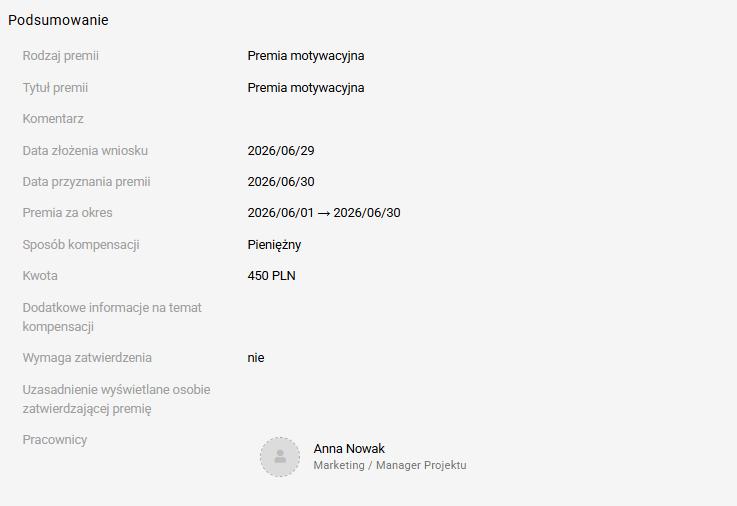The image size is (737, 506).
Task: Click the bonus grant date 2026/06/30
Action: pos(281,182)
